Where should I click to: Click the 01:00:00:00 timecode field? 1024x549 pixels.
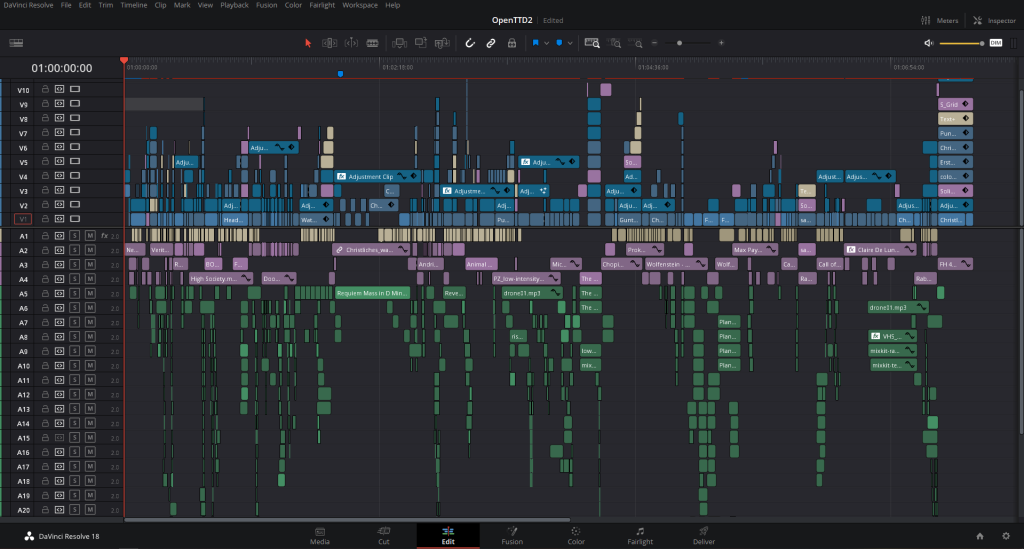[x=62, y=68]
